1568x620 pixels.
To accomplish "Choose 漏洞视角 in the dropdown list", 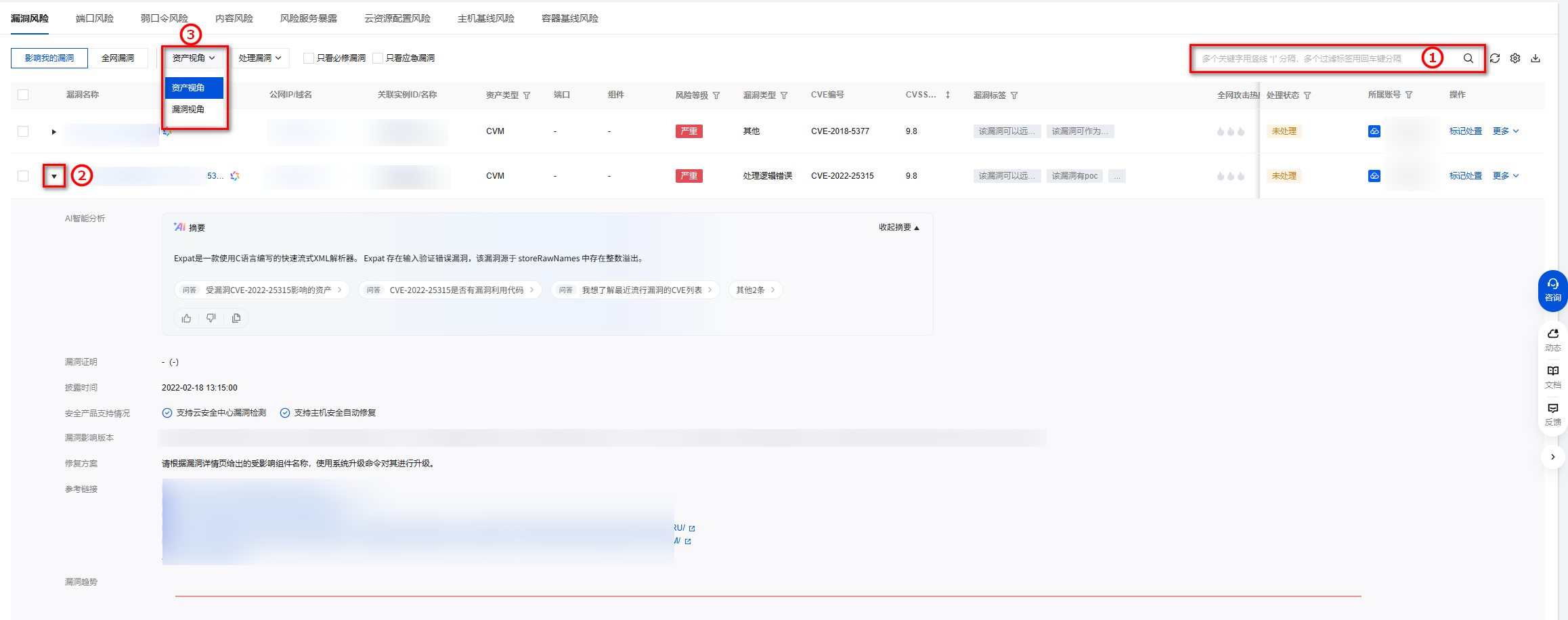I will (x=194, y=110).
